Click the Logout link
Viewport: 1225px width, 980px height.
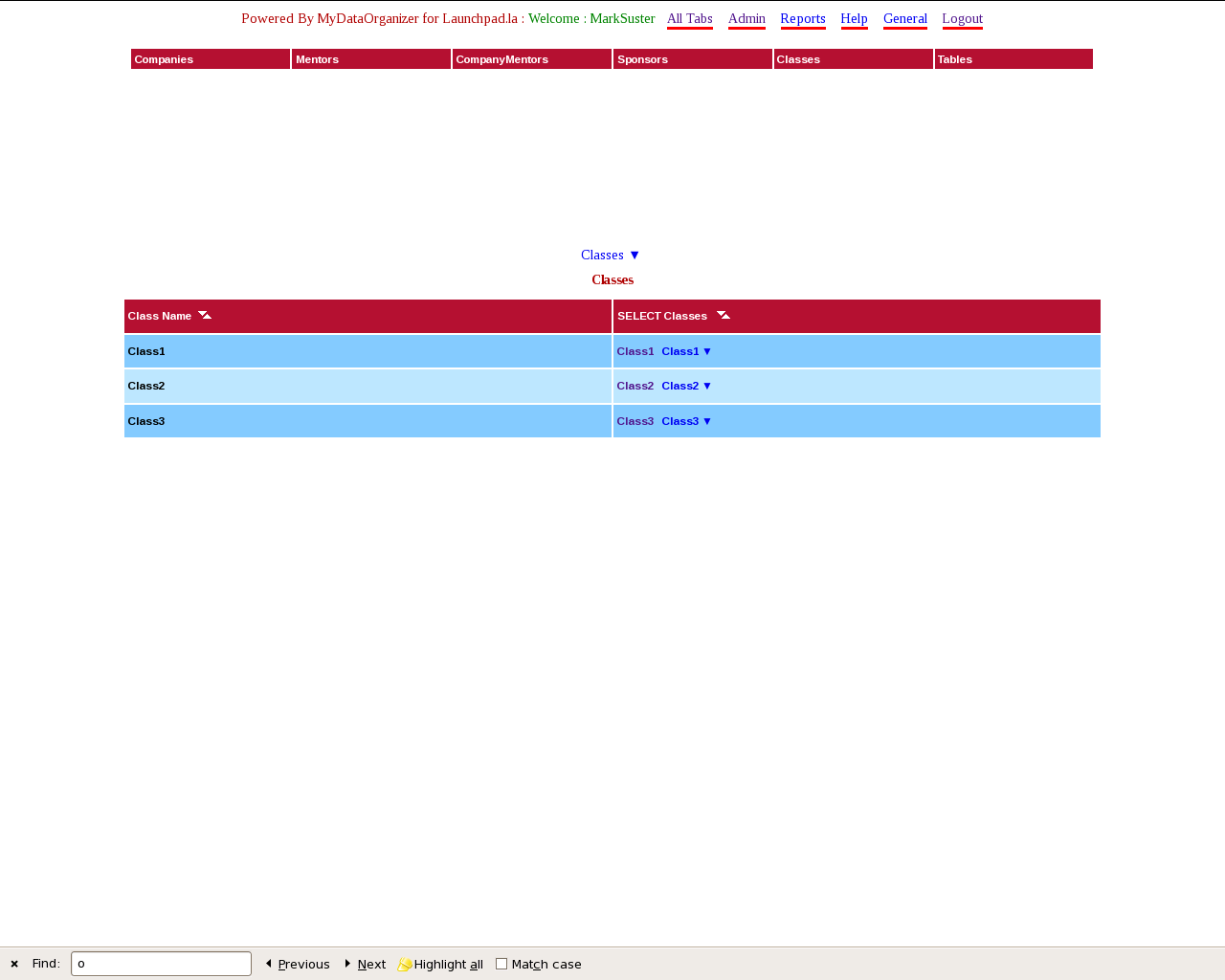click(962, 18)
